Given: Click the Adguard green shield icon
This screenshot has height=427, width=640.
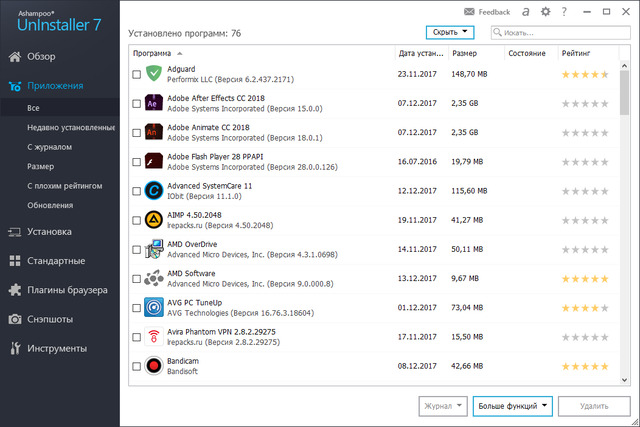Looking at the screenshot, I should pos(155,73).
